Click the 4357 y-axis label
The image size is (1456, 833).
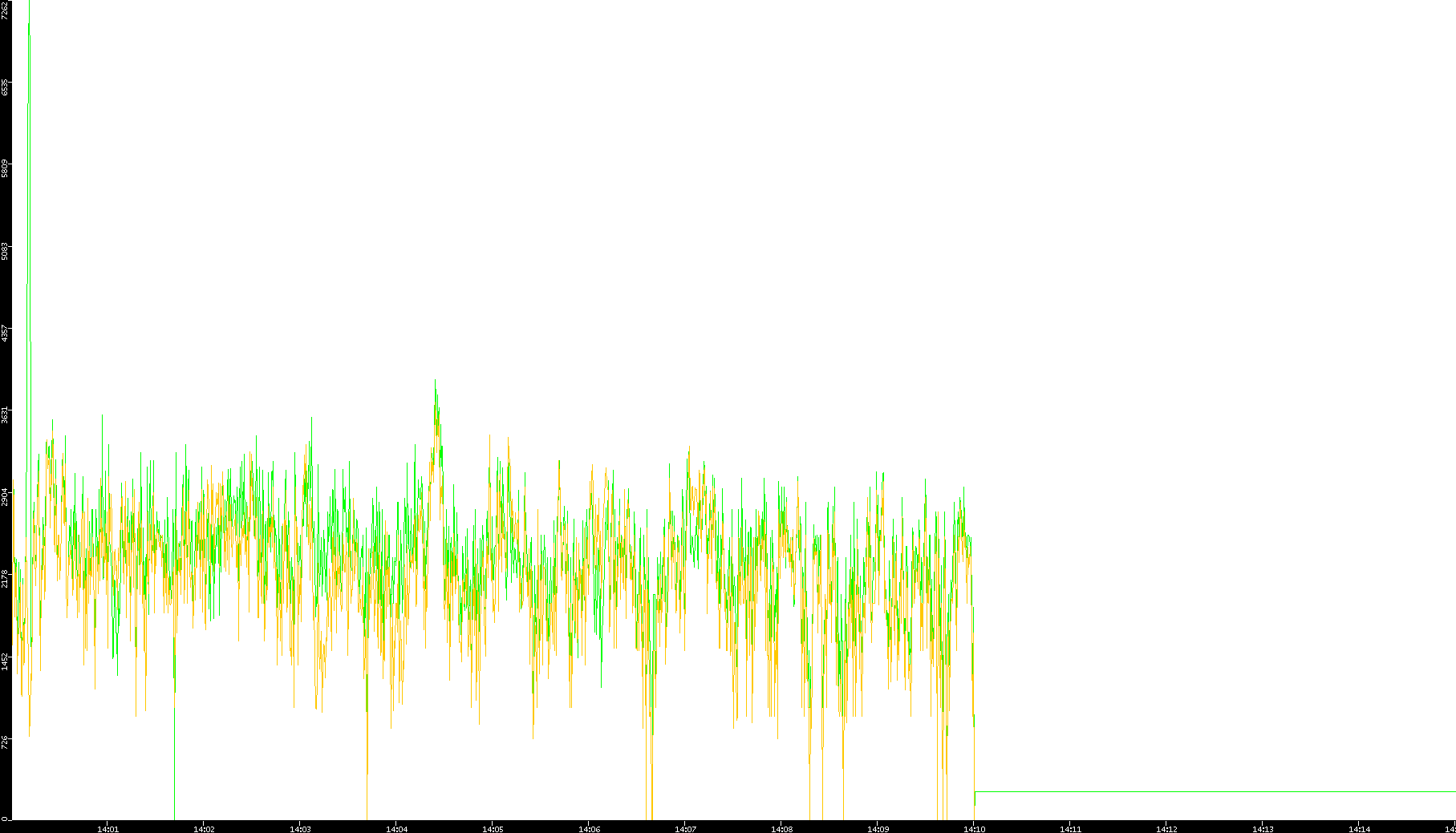tap(6, 333)
